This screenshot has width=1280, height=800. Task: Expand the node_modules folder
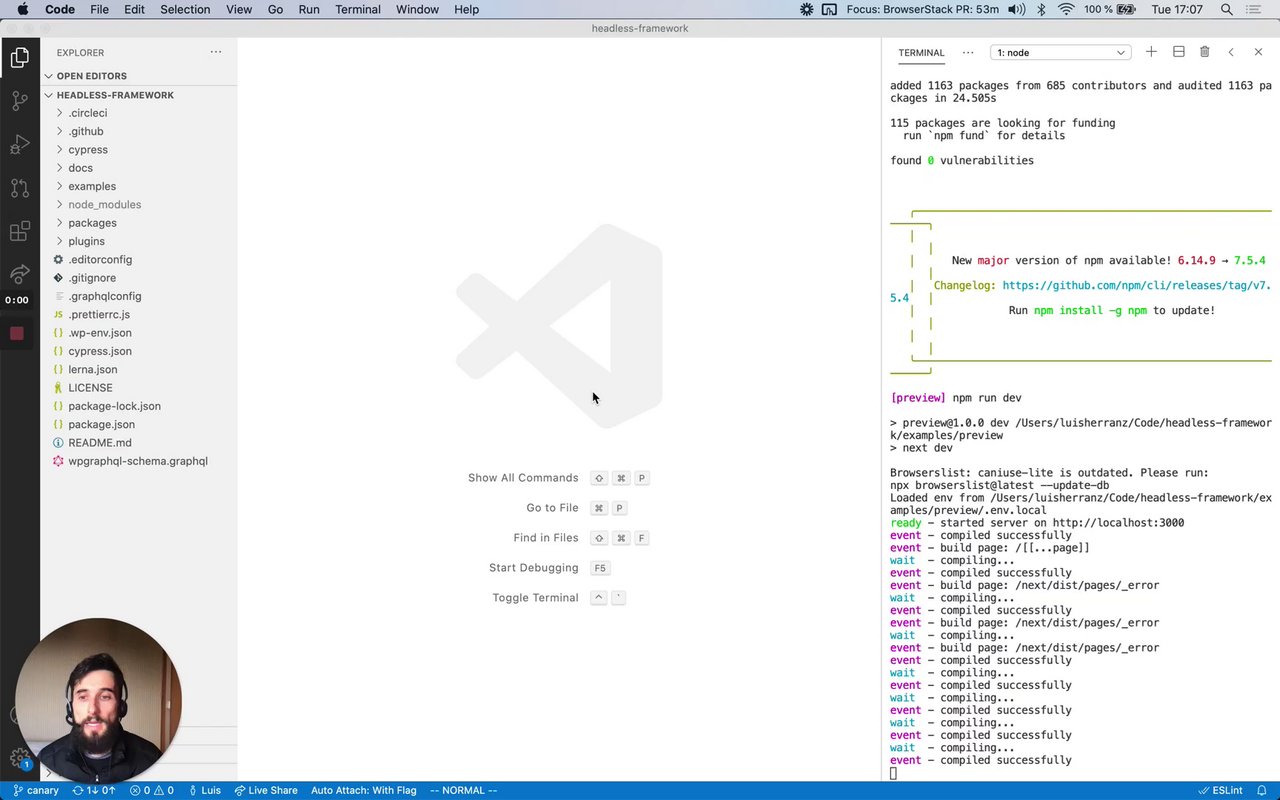(138, 204)
